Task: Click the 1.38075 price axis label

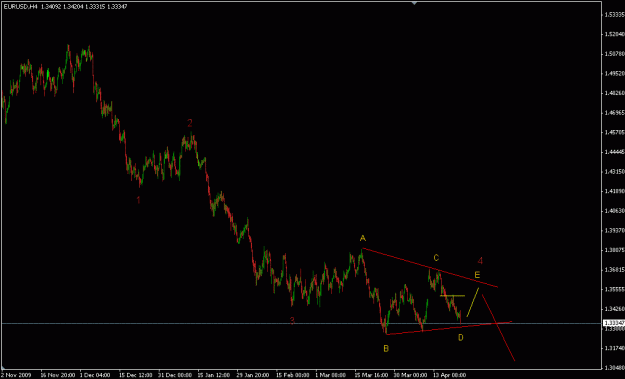Action: click(x=614, y=250)
